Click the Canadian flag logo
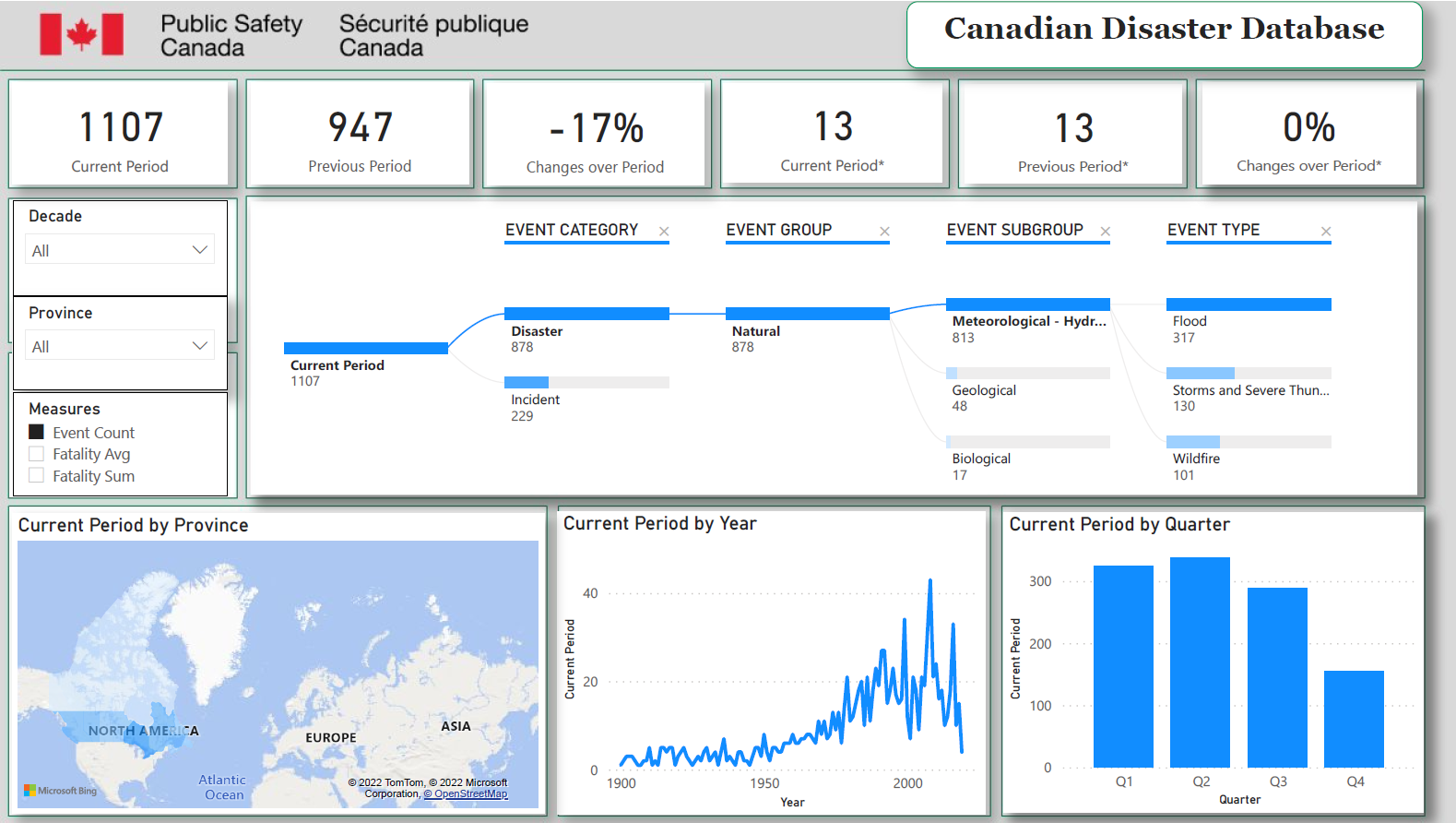Screen dimensions: 1456x823 pyautogui.click(x=81, y=35)
